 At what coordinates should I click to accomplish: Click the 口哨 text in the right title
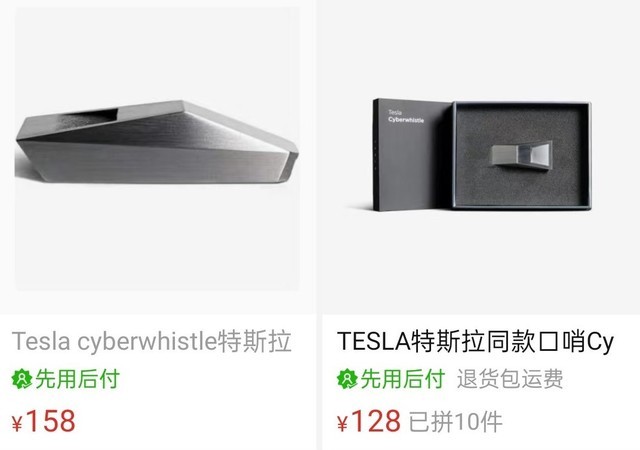click(563, 341)
